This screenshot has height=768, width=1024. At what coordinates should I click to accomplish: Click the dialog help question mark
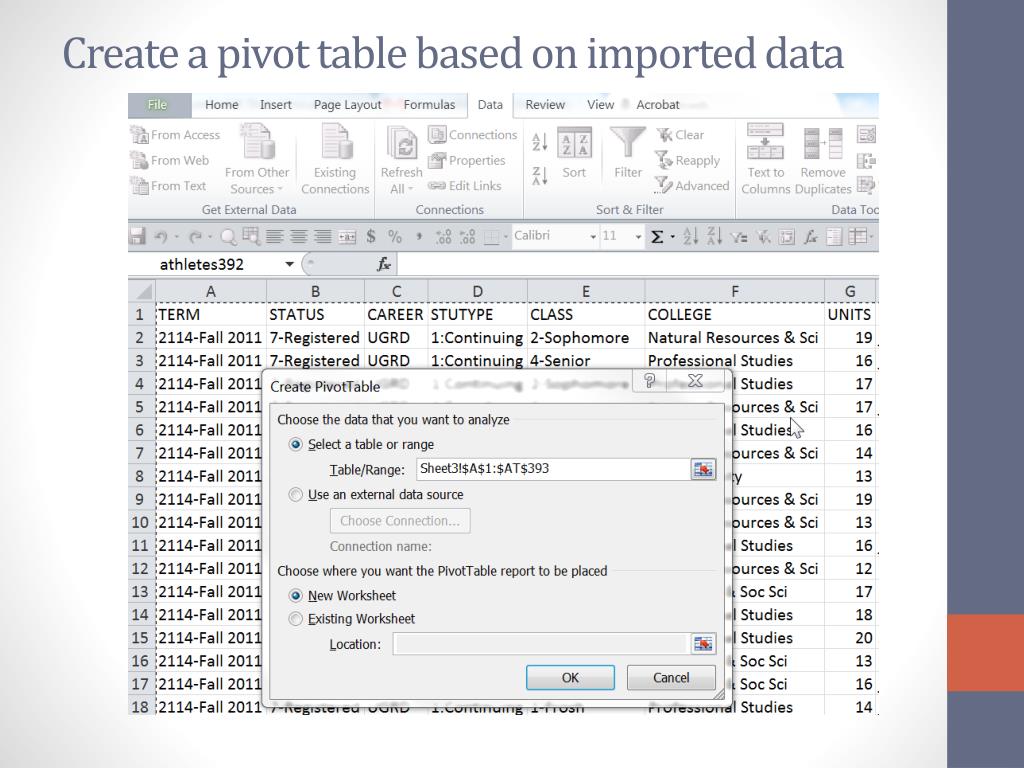pyautogui.click(x=649, y=381)
